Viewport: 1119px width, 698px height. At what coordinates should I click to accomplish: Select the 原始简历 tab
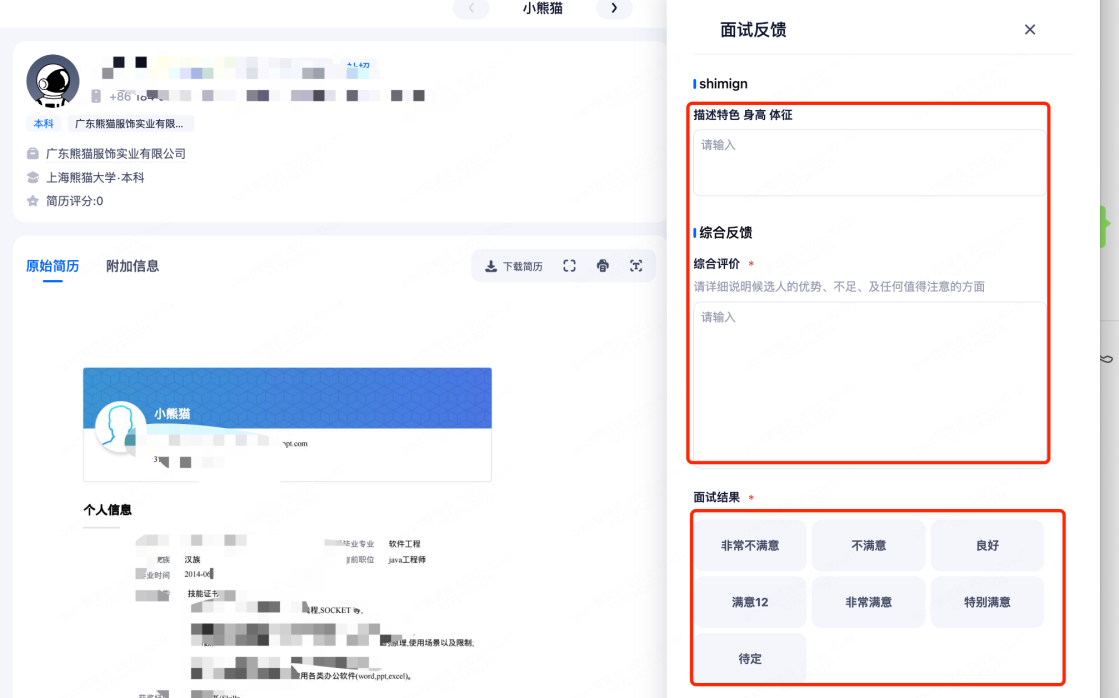tap(52, 266)
